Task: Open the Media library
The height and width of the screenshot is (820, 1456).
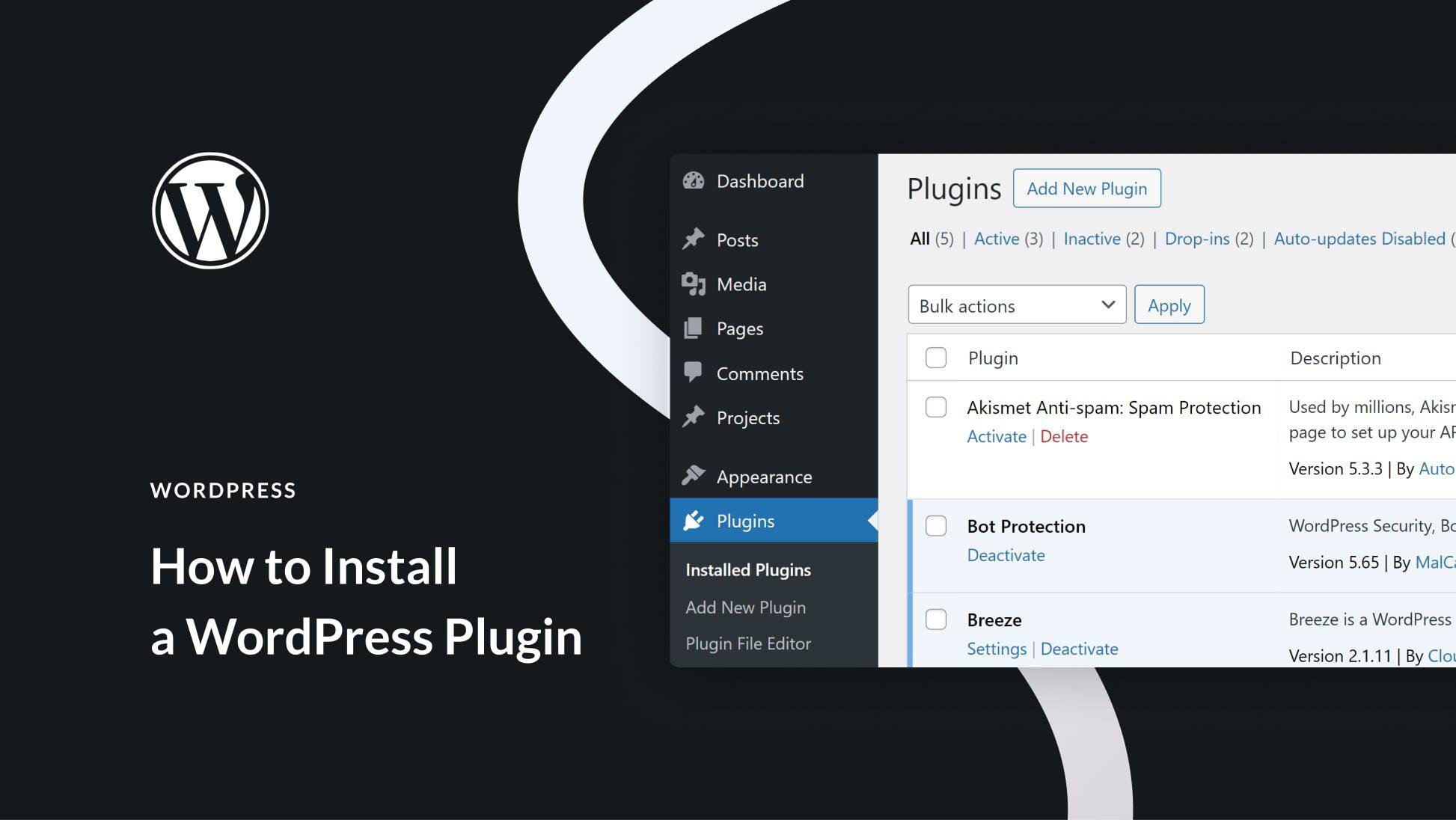Action: click(741, 283)
